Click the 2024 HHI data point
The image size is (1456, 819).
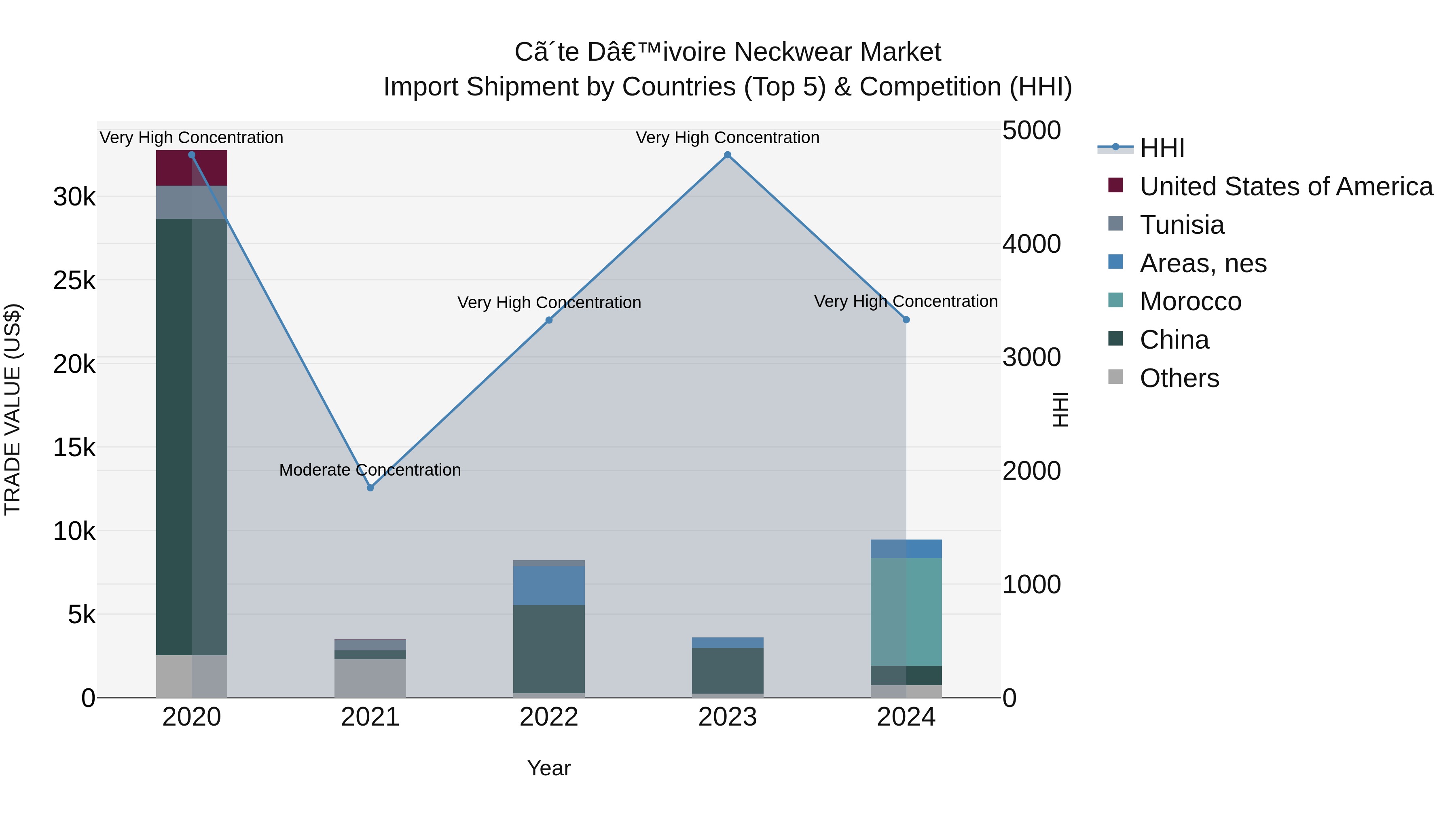coord(906,320)
